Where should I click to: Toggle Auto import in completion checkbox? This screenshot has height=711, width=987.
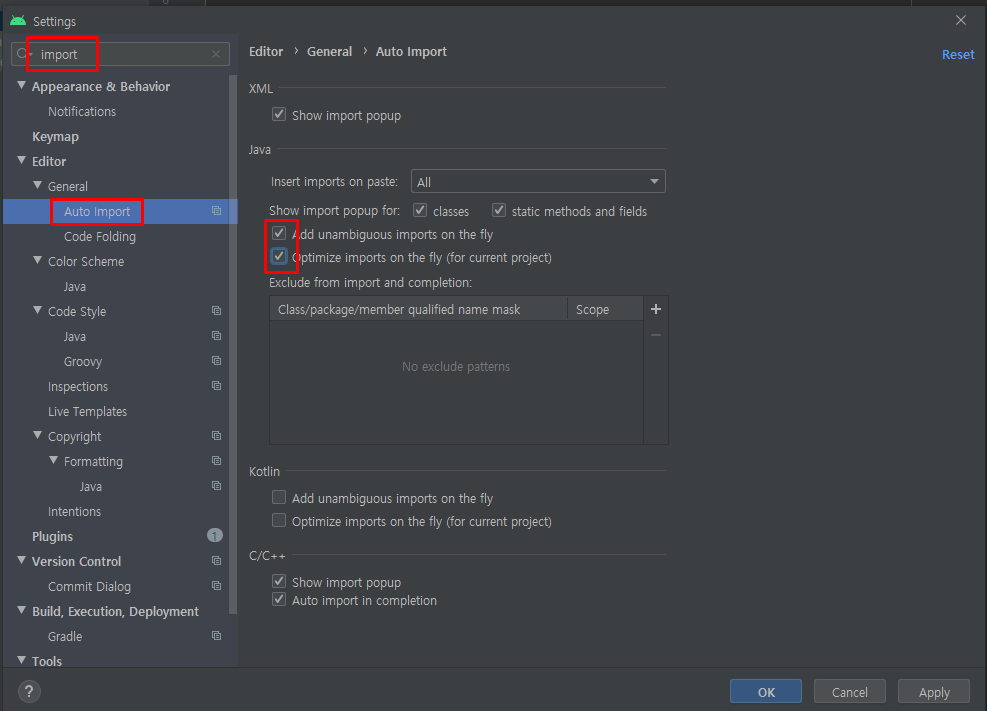pos(279,599)
